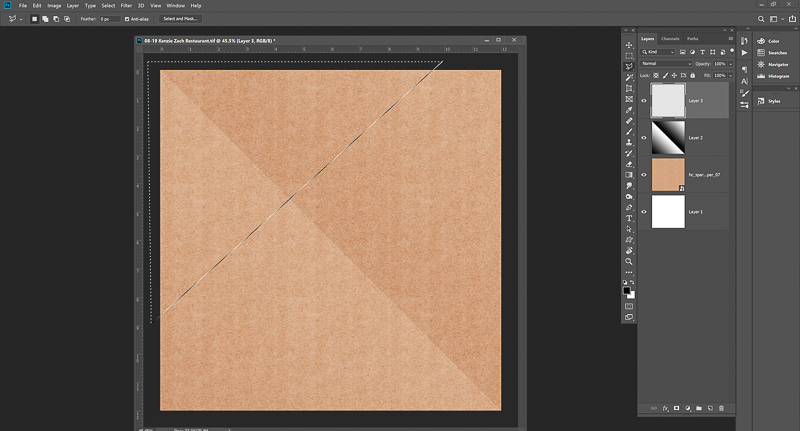The image size is (800, 431).
Task: Open the Navigator panel
Action: point(778,64)
